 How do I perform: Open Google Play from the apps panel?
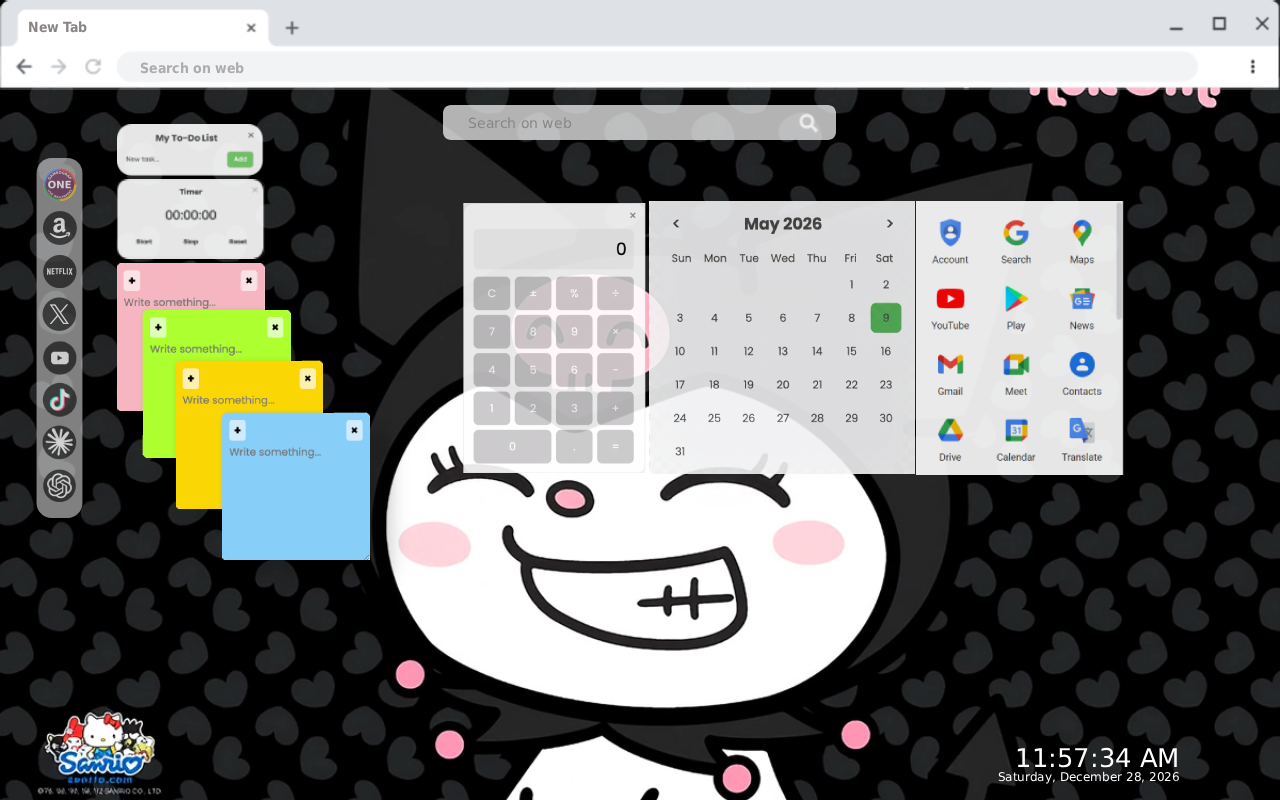pyautogui.click(x=1016, y=307)
